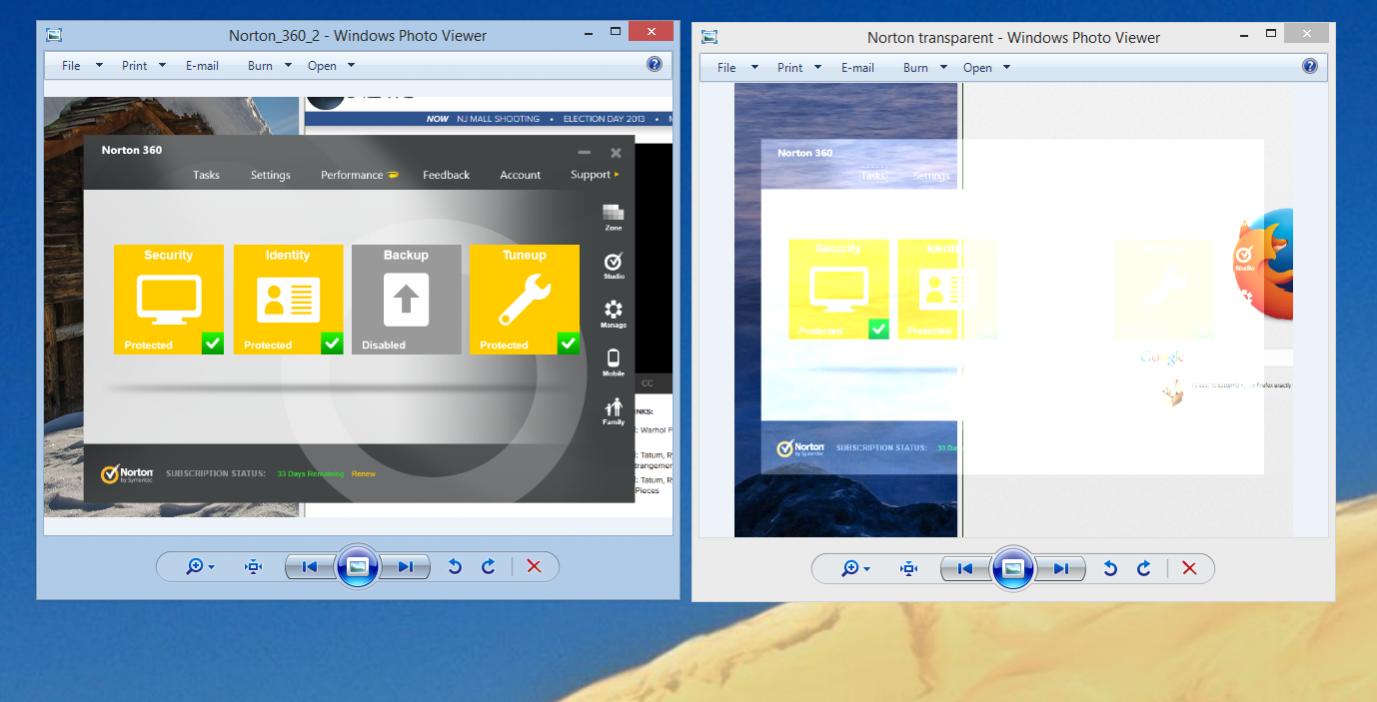Click faded Security tile in Norton transparent window
This screenshot has width=1377, height=702.
point(839,289)
